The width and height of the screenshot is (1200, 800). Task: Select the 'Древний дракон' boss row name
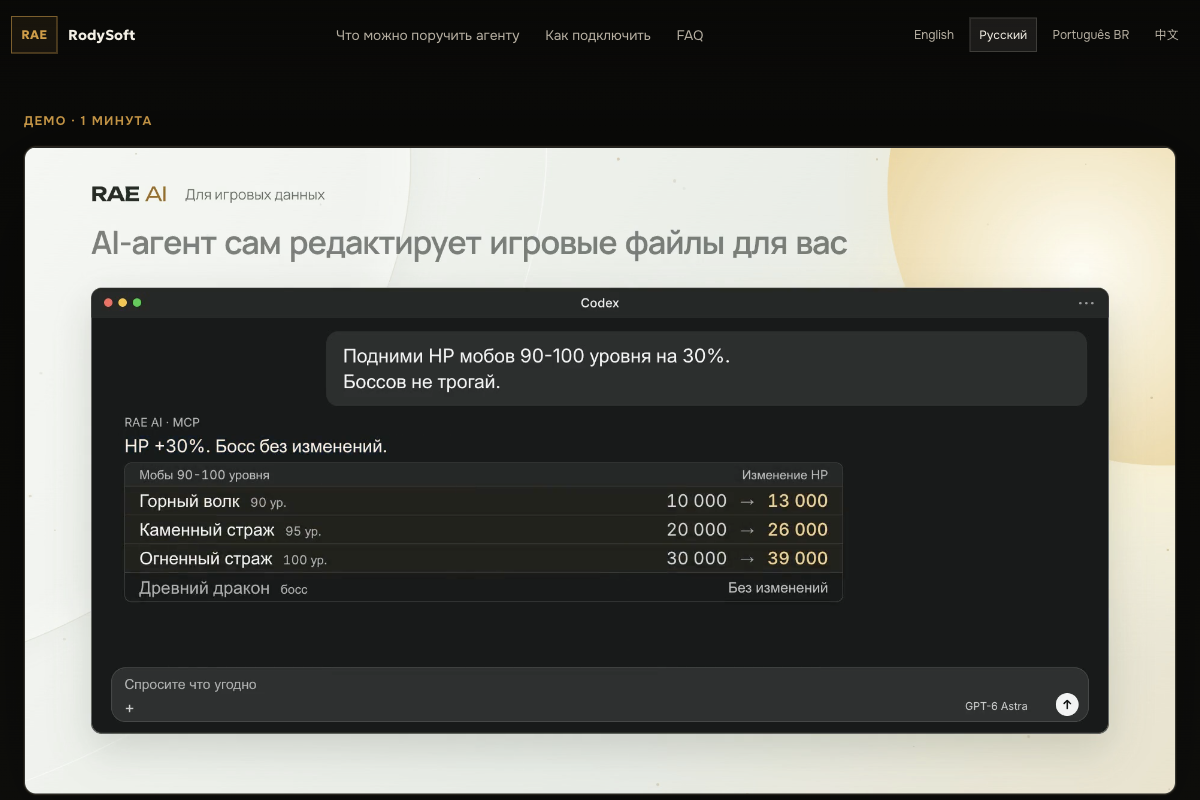[x=204, y=588]
